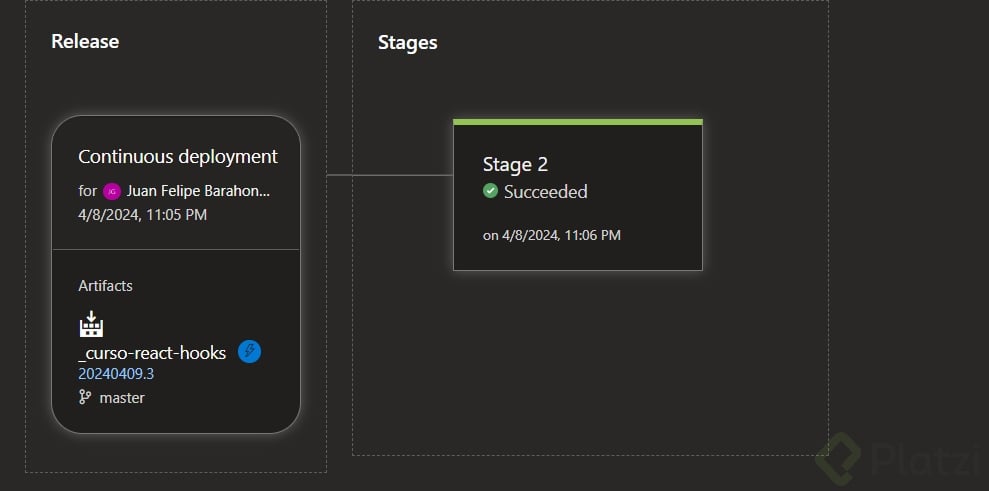Screen dimensions: 989x491
Task: Click the purple user avatar icon
Action: coord(112,191)
